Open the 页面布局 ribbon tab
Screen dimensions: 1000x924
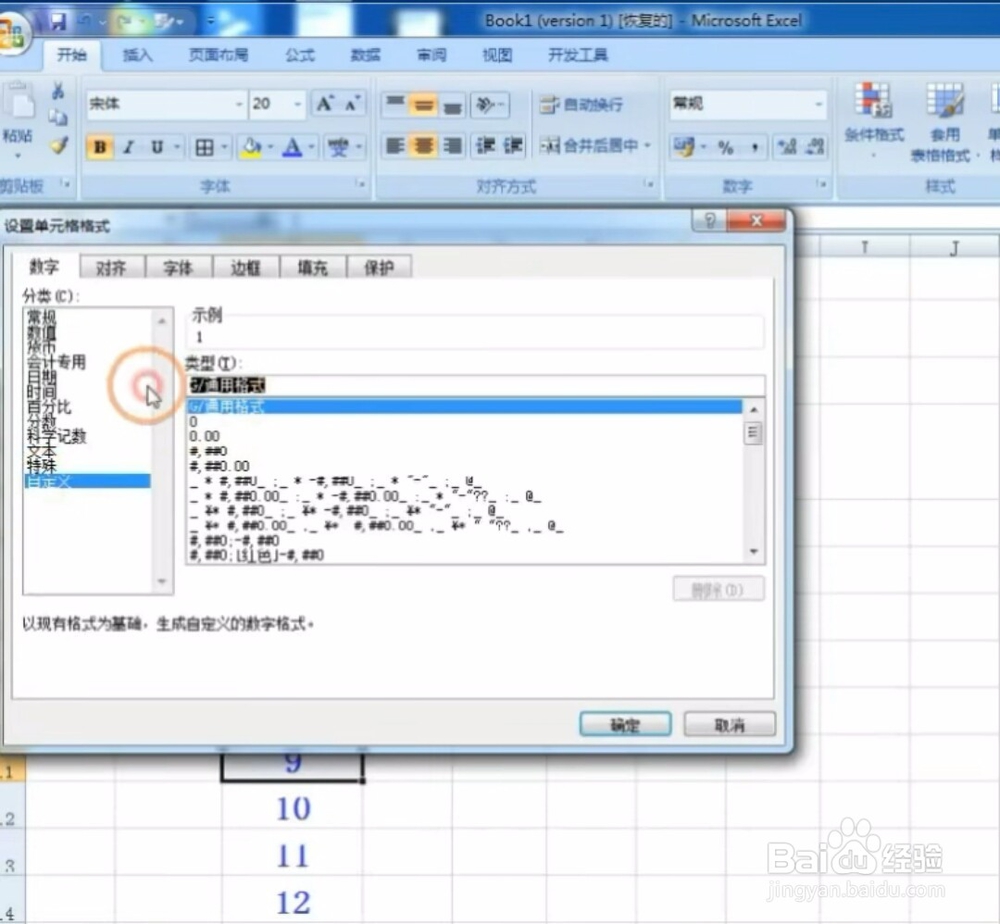pyautogui.click(x=218, y=55)
